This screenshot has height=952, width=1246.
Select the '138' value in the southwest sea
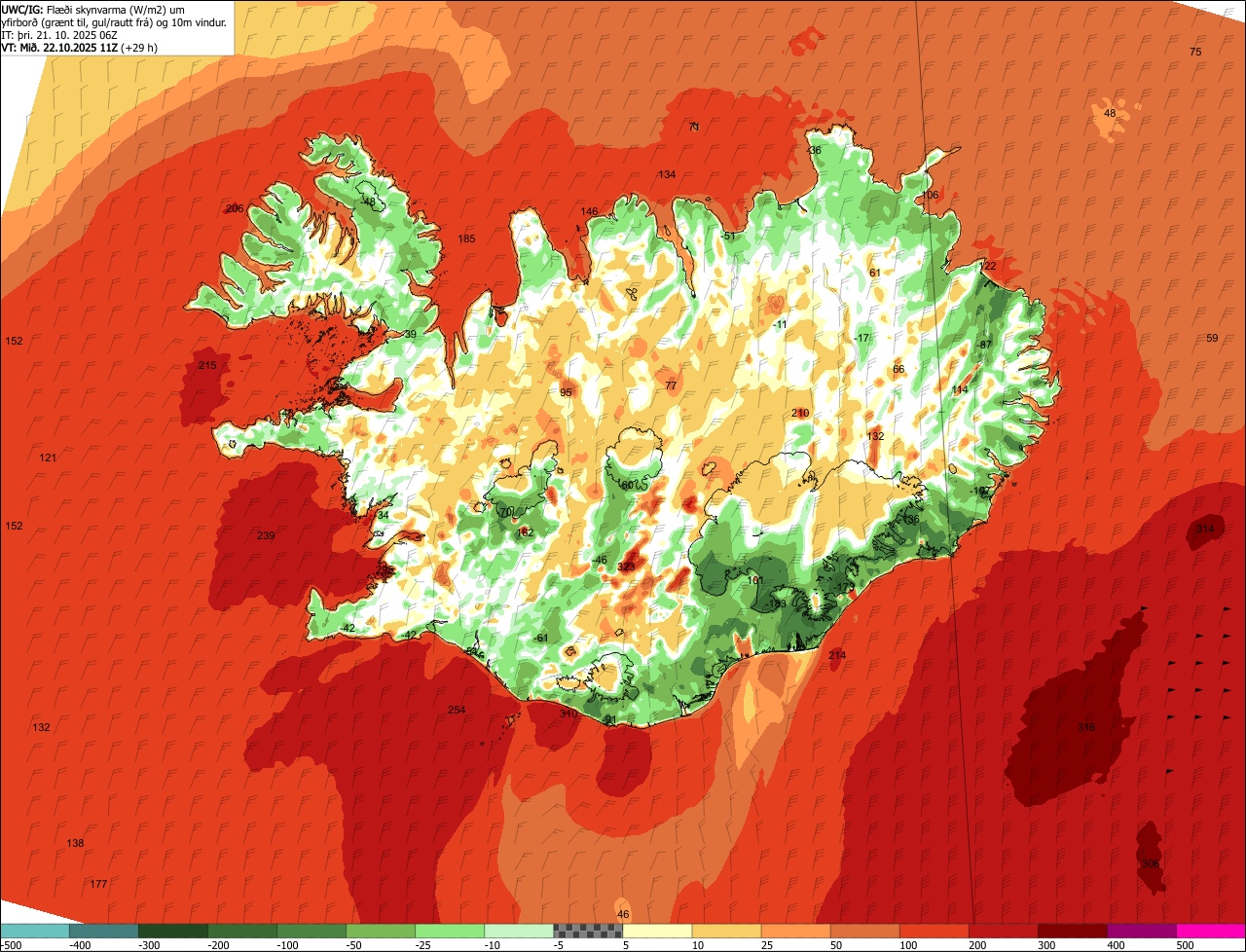point(75,842)
